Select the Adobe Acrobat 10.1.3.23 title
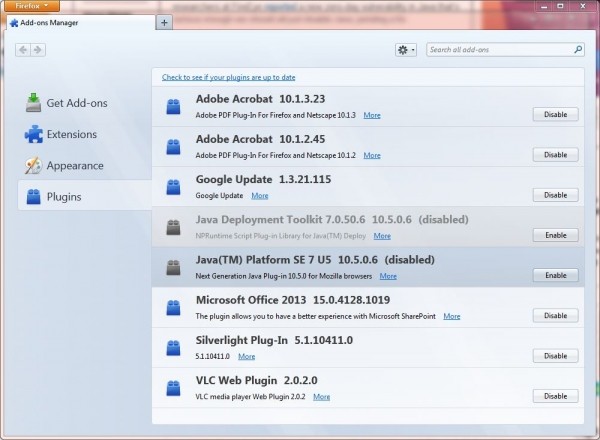This screenshot has width=600, height=440. 260,99
